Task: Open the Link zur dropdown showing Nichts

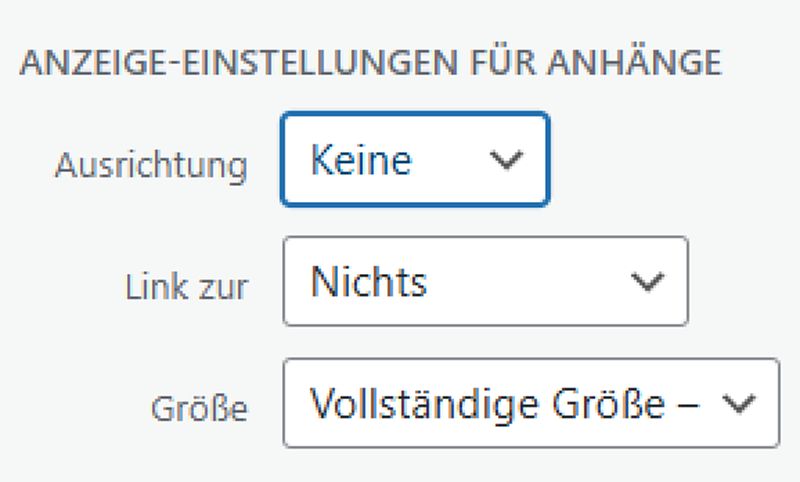Action: 485,281
